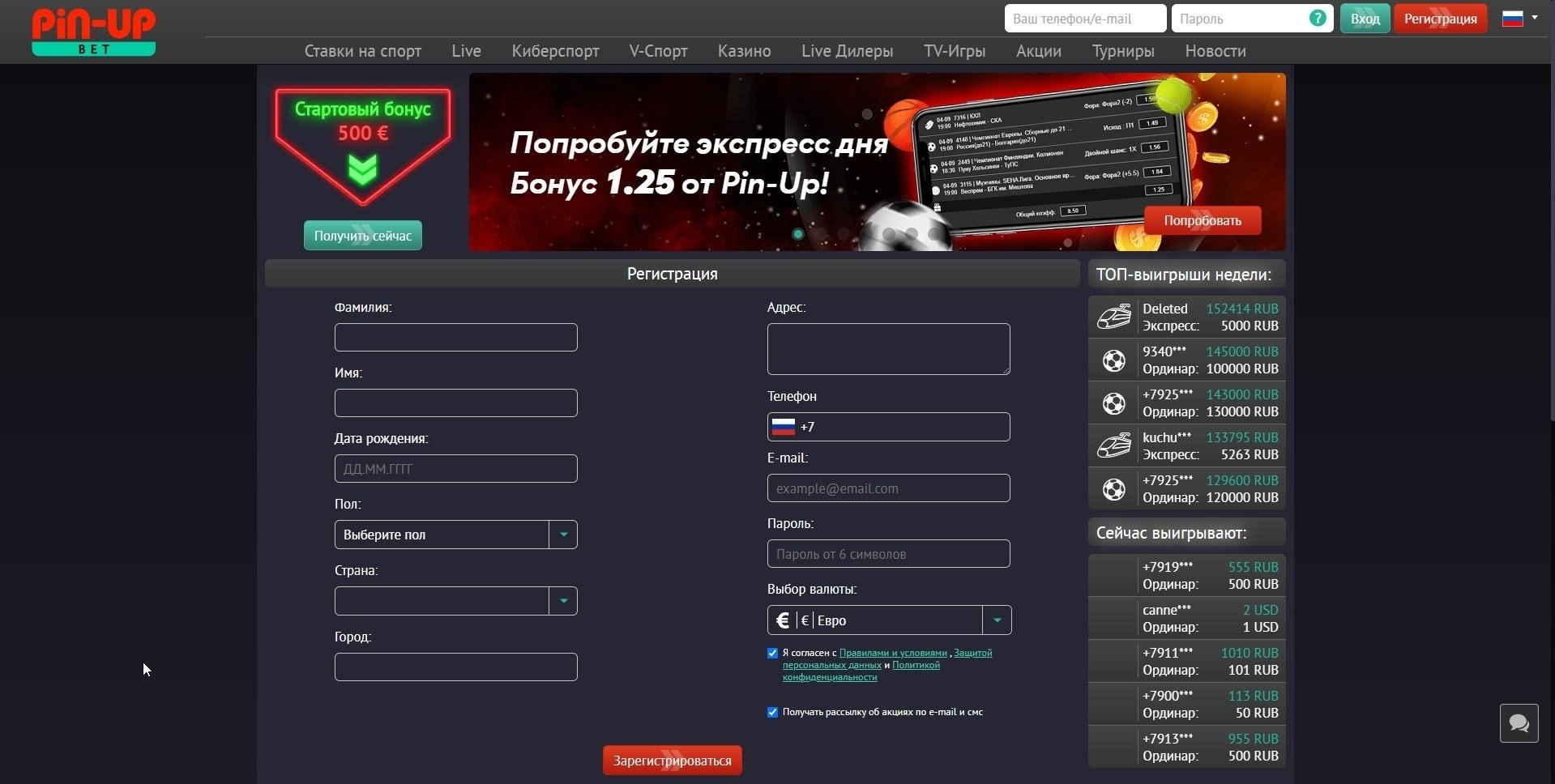
Task: Go to the Турниры menu section
Action: (x=1123, y=51)
